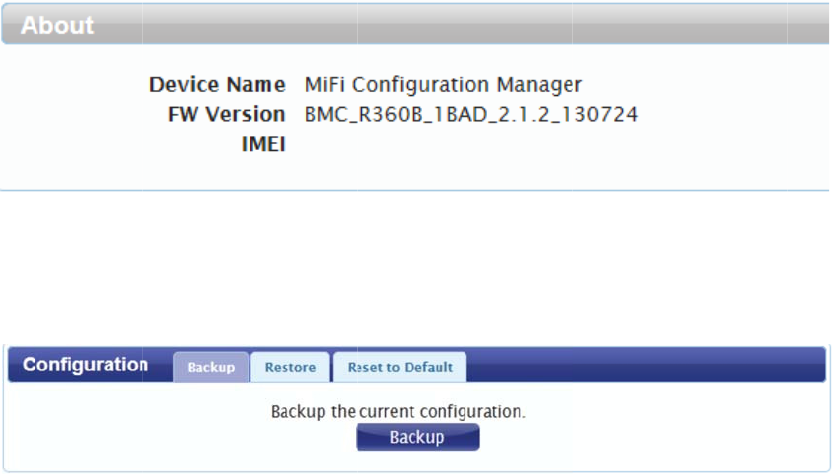Screen dimensions: 834x474
Task: Select the Reset to Default tab
Action: tap(399, 367)
